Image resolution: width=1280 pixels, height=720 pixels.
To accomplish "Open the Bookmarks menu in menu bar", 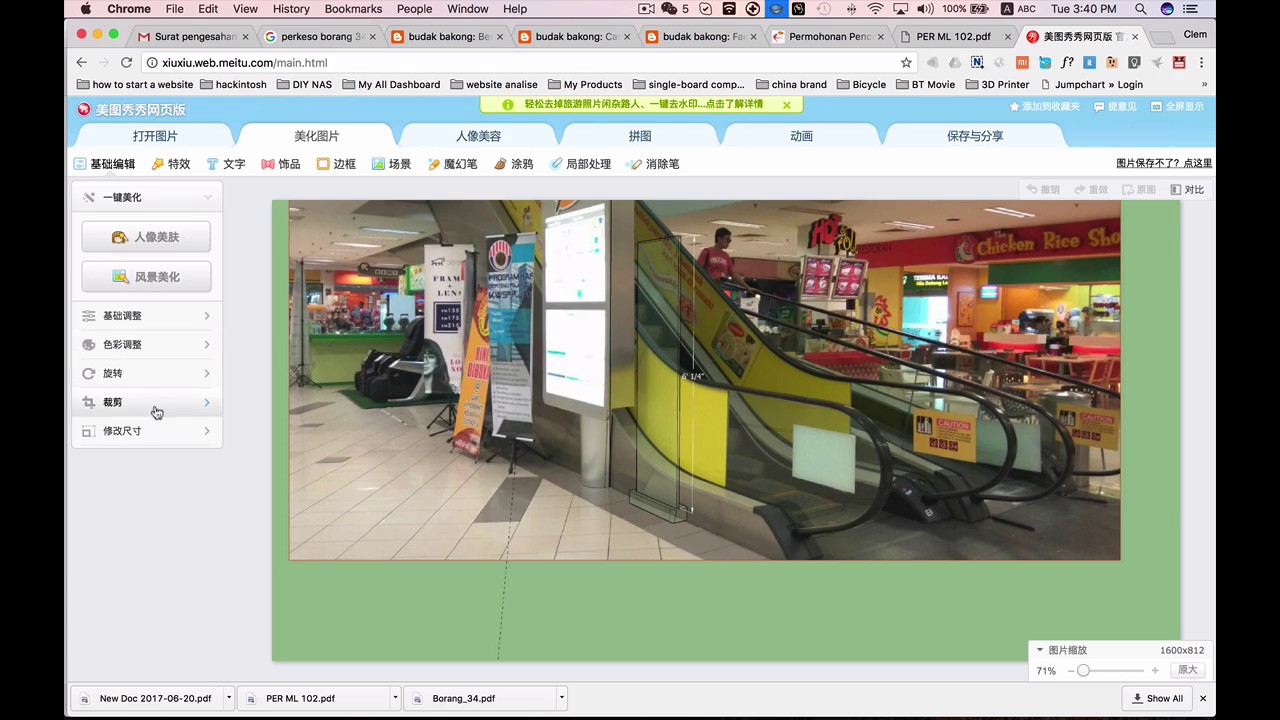I will click(x=353, y=9).
